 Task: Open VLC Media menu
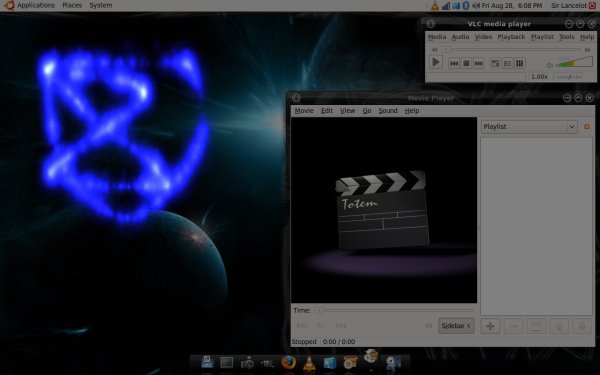click(x=437, y=37)
